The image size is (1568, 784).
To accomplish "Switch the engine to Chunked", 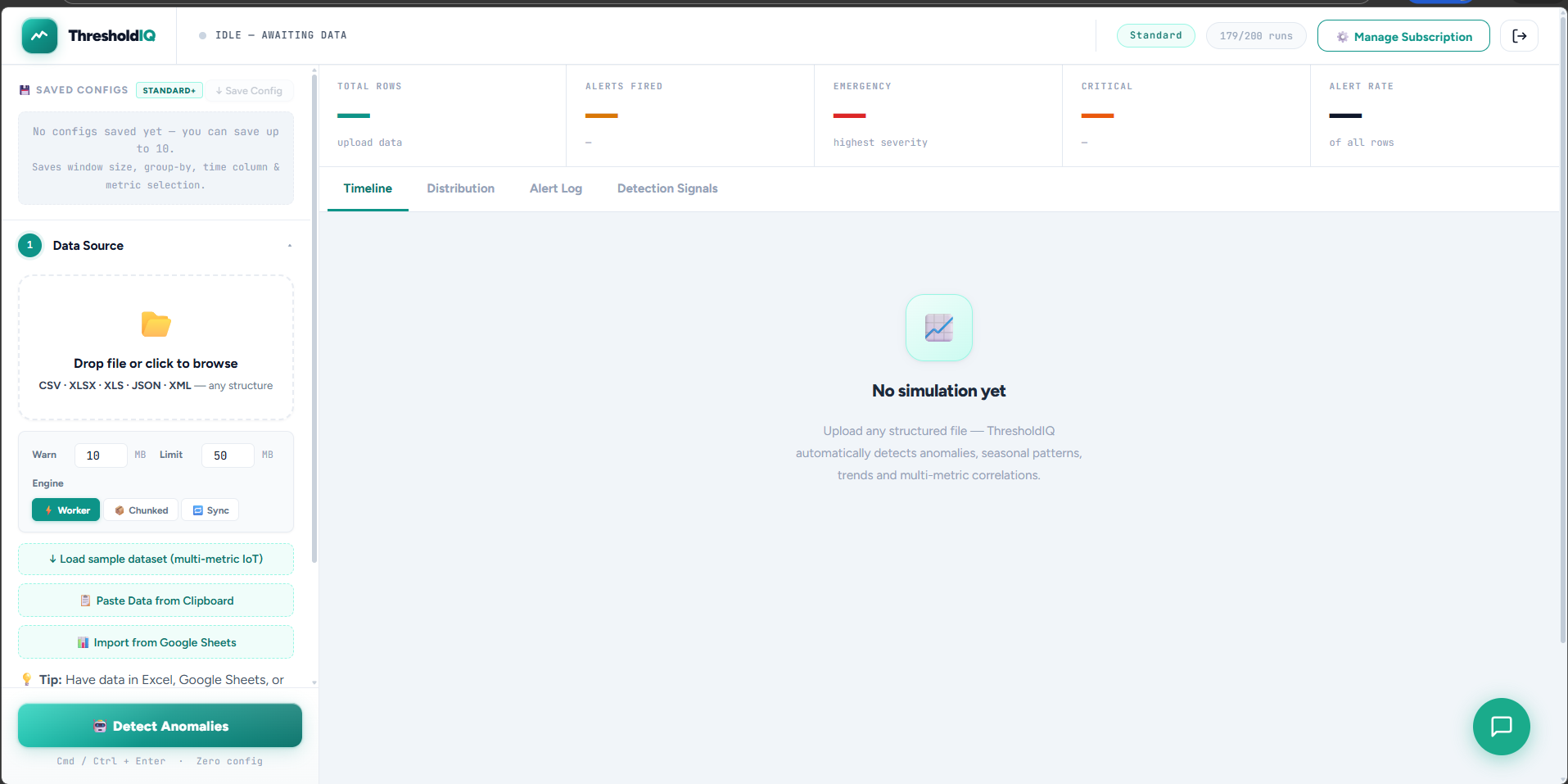I will point(140,510).
